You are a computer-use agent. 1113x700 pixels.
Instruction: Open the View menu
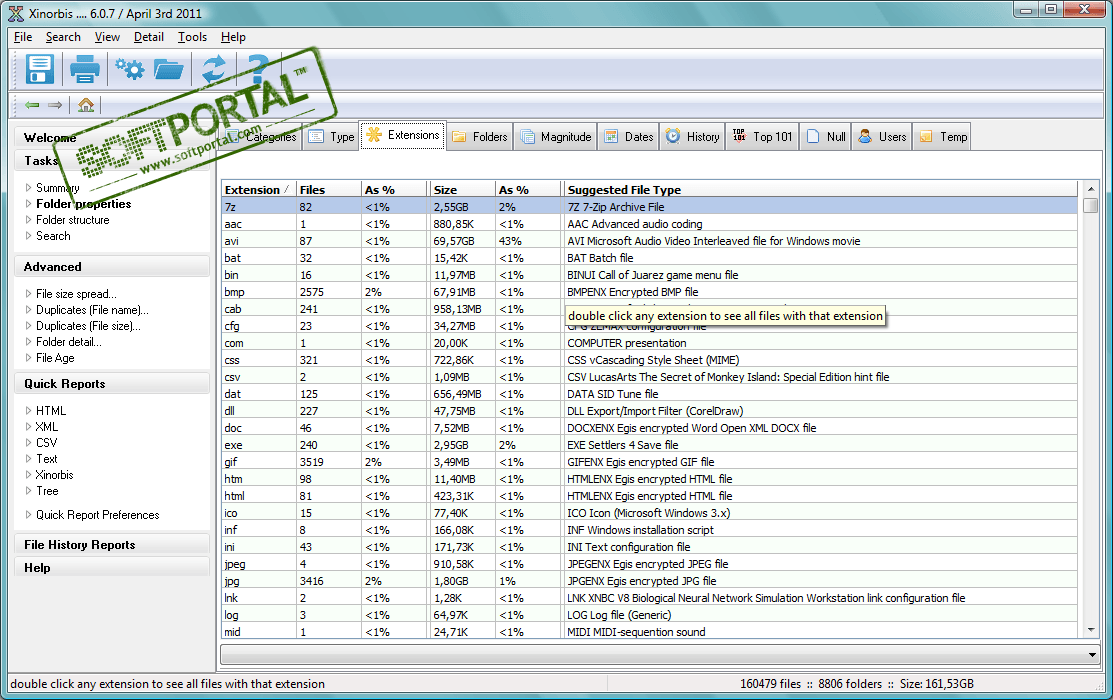coord(107,37)
